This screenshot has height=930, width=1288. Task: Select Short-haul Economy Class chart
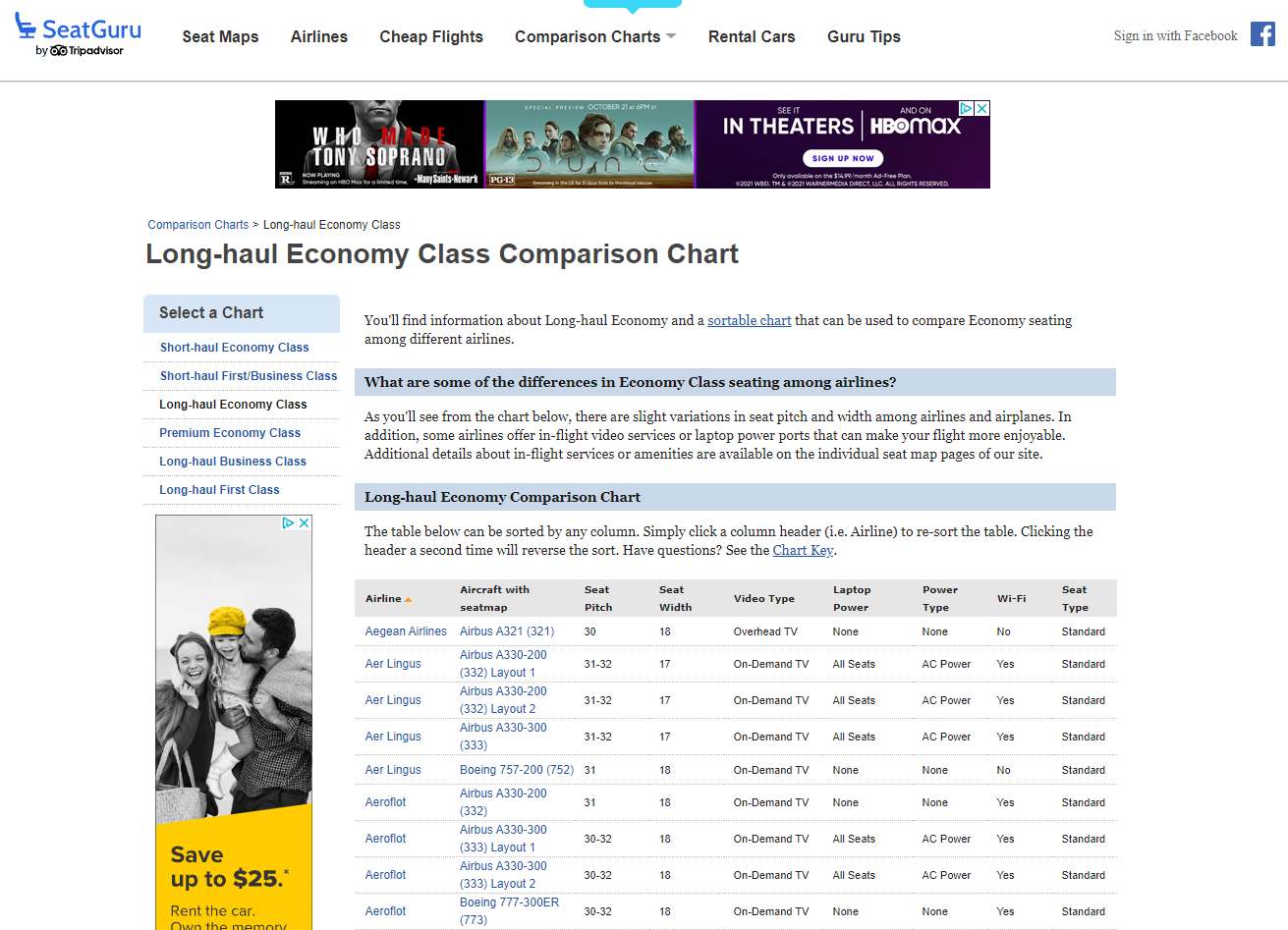(x=234, y=348)
